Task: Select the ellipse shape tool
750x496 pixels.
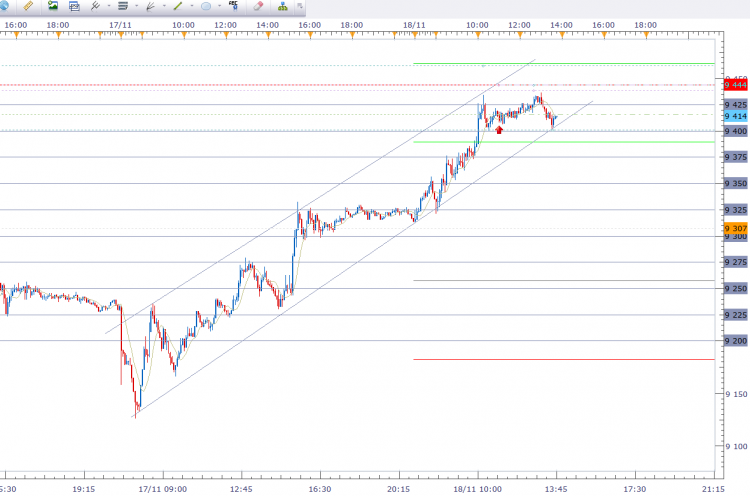Action: pos(206,6)
